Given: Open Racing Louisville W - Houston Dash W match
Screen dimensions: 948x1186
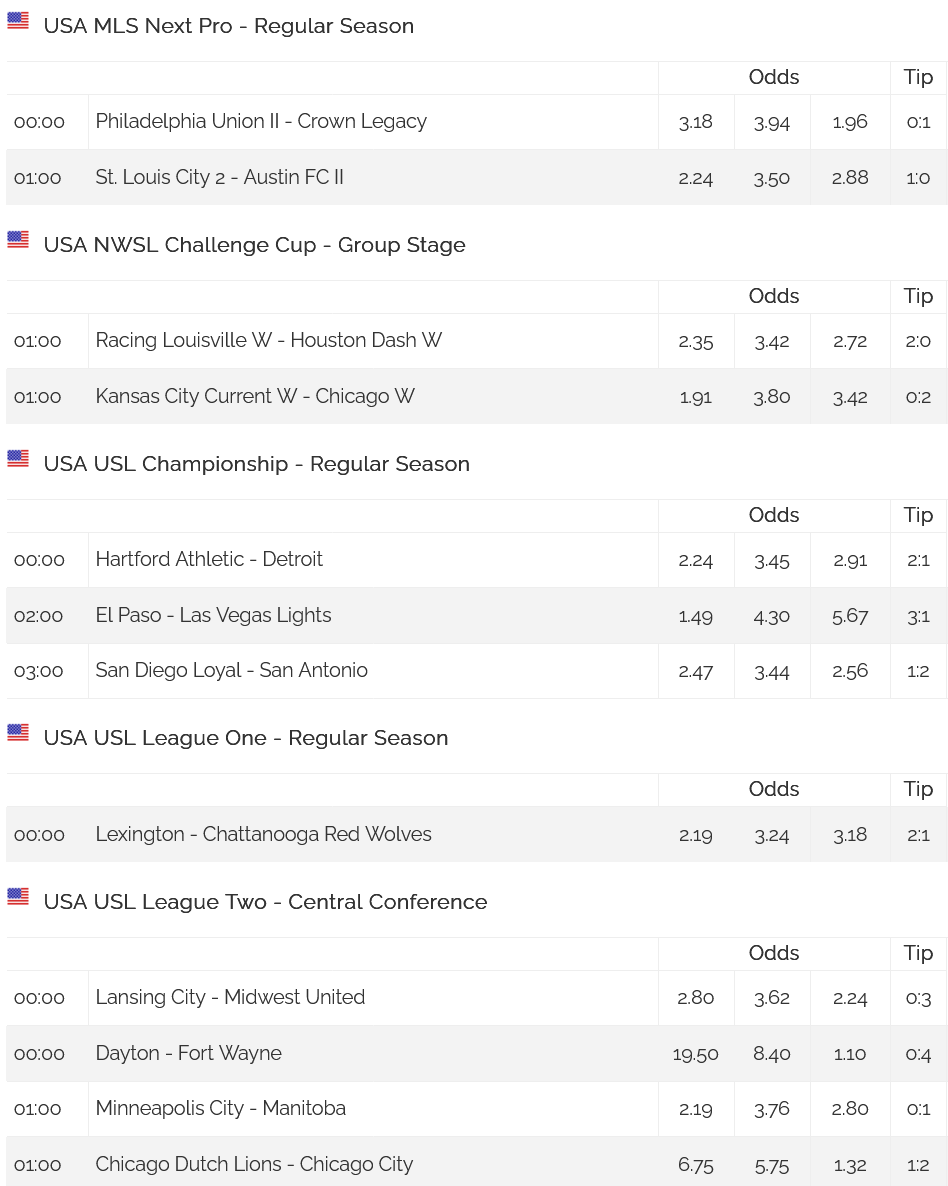Looking at the screenshot, I should pyautogui.click(x=269, y=340).
